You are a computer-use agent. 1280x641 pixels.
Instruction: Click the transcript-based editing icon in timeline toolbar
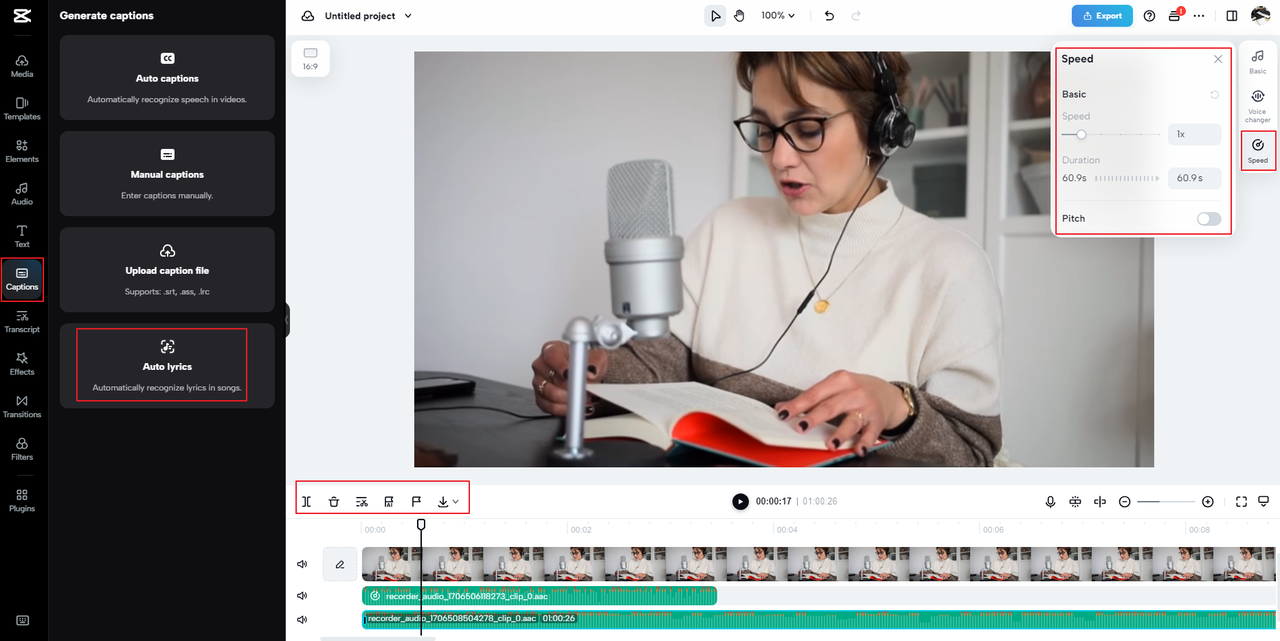tap(362, 501)
